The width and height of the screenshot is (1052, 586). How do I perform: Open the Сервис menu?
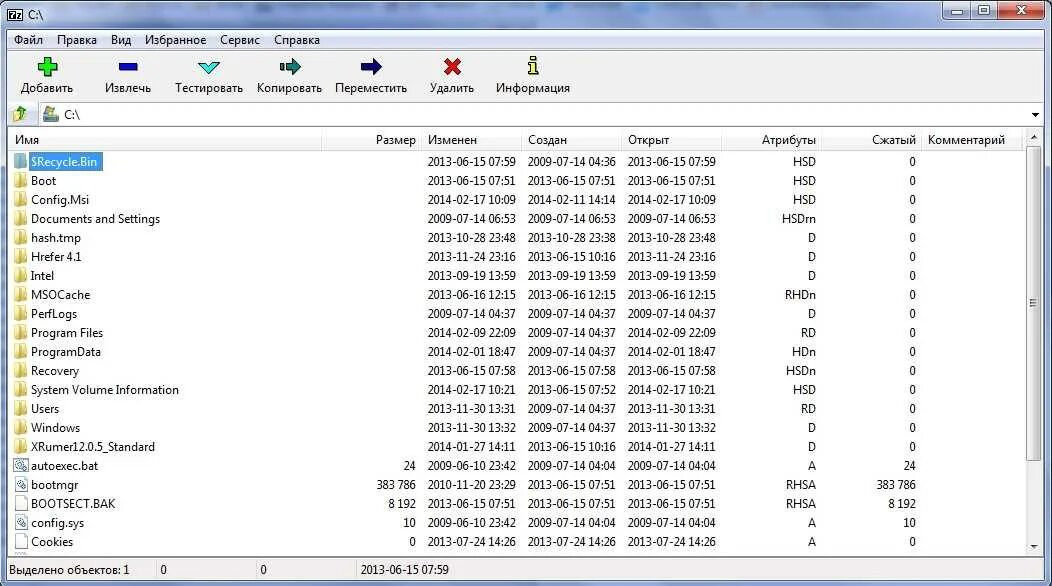240,40
